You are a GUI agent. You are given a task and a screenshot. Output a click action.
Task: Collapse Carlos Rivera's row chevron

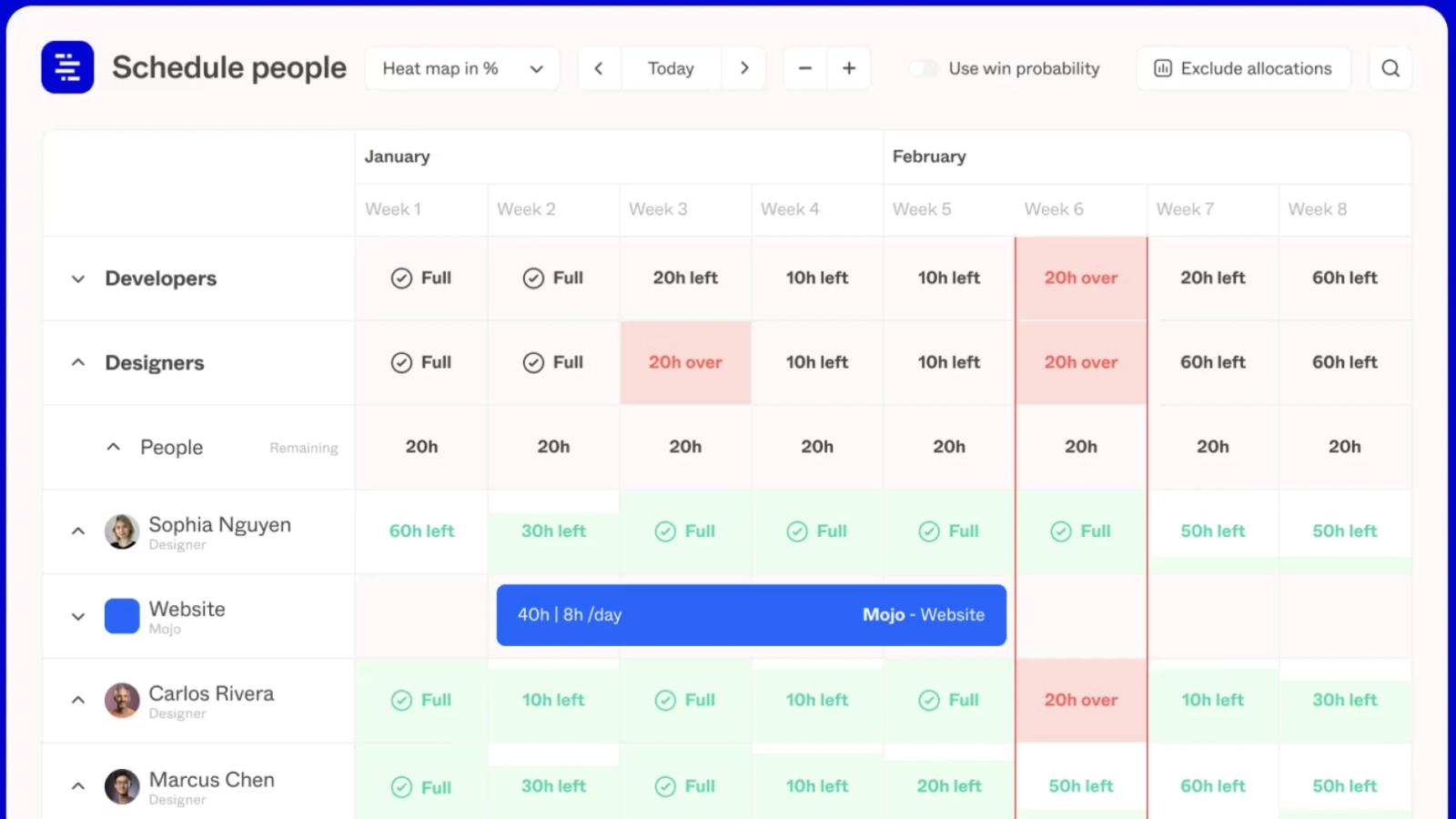coord(78,701)
